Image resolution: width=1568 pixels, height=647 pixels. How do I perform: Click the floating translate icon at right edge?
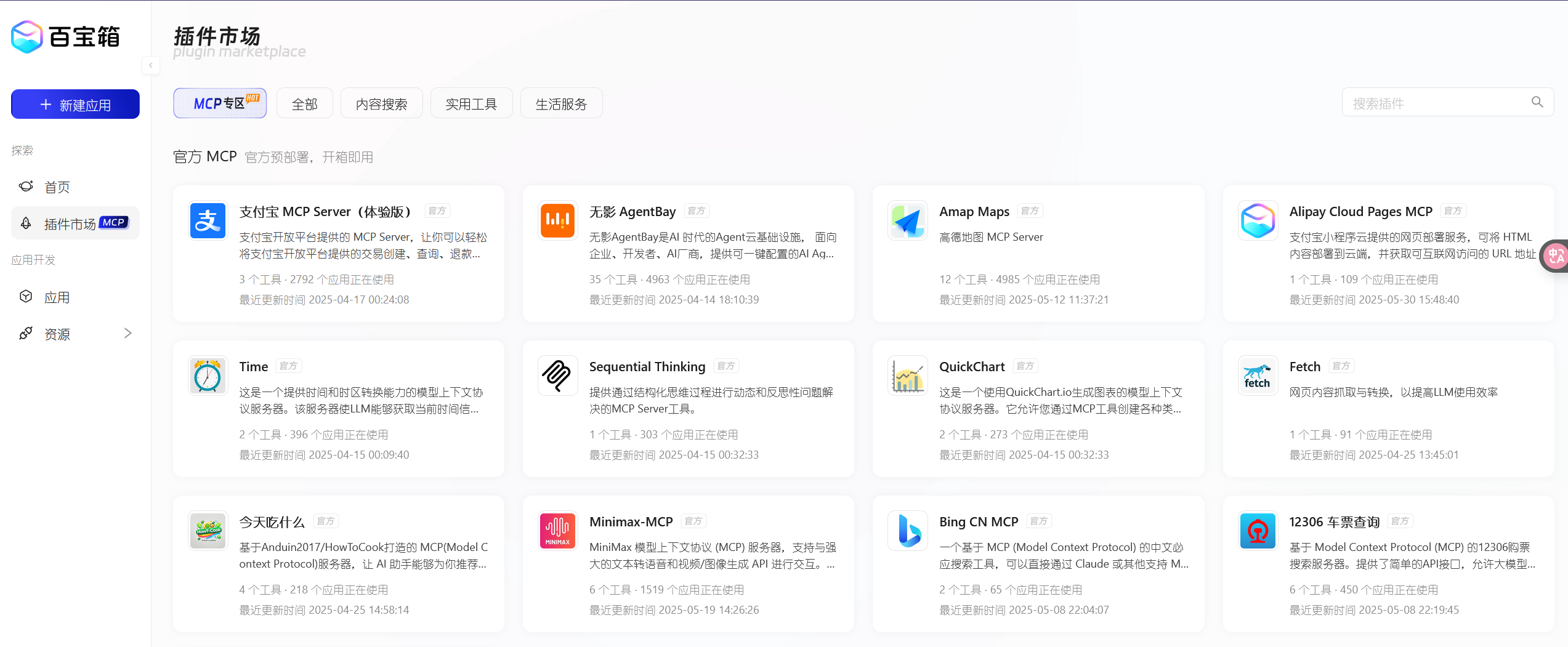pyautogui.click(x=1554, y=256)
